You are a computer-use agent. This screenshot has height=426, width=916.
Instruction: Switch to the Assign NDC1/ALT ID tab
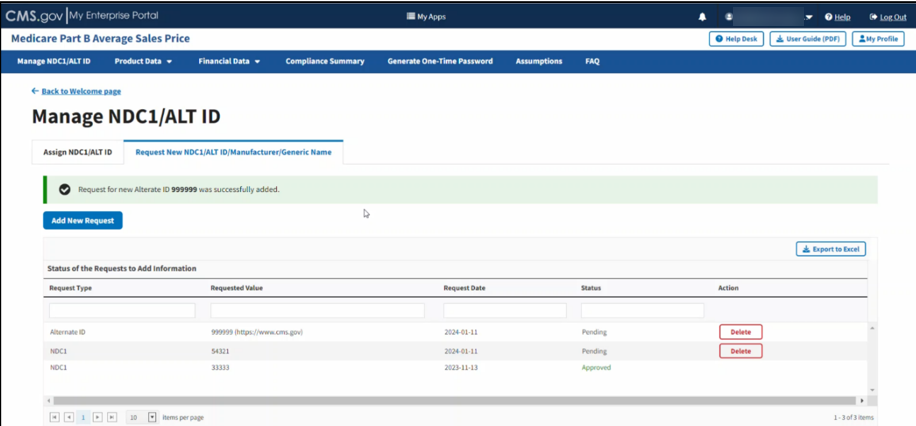pos(77,153)
